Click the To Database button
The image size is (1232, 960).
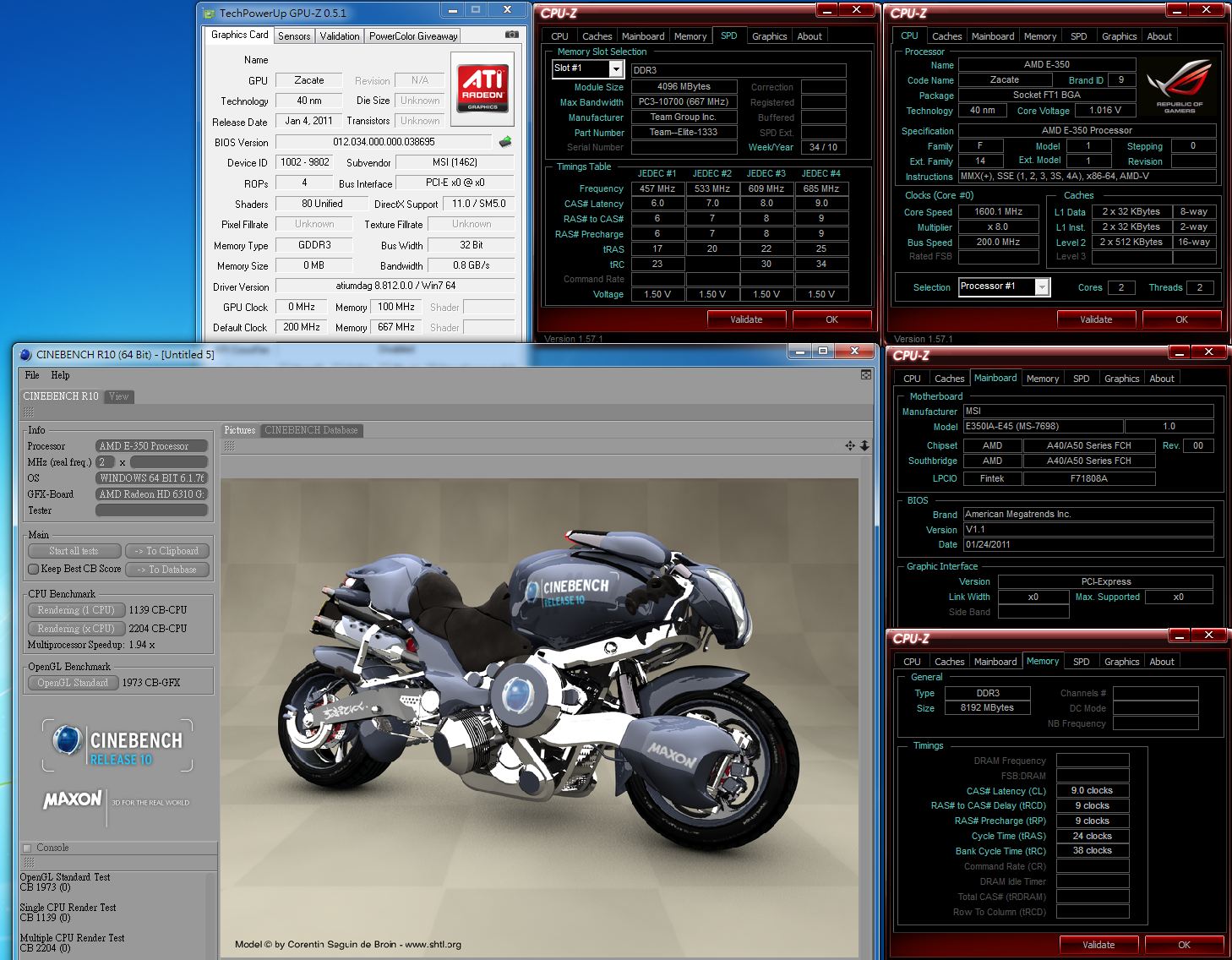coord(166,570)
